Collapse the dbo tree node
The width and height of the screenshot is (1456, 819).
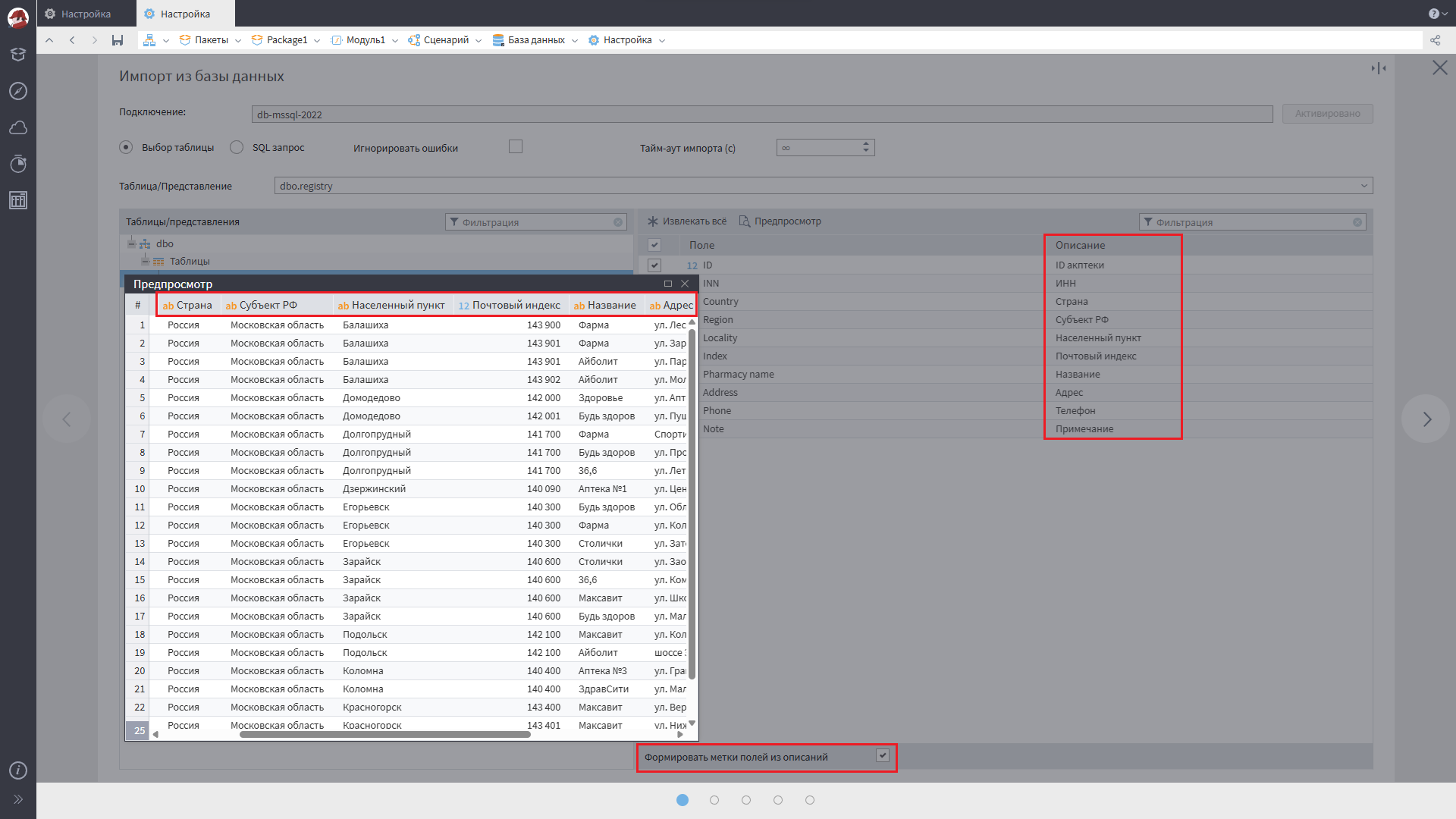tap(131, 243)
